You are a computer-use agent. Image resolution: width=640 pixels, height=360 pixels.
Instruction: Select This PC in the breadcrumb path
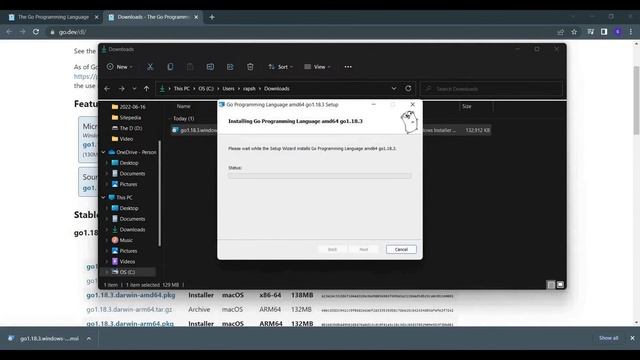click(x=182, y=89)
